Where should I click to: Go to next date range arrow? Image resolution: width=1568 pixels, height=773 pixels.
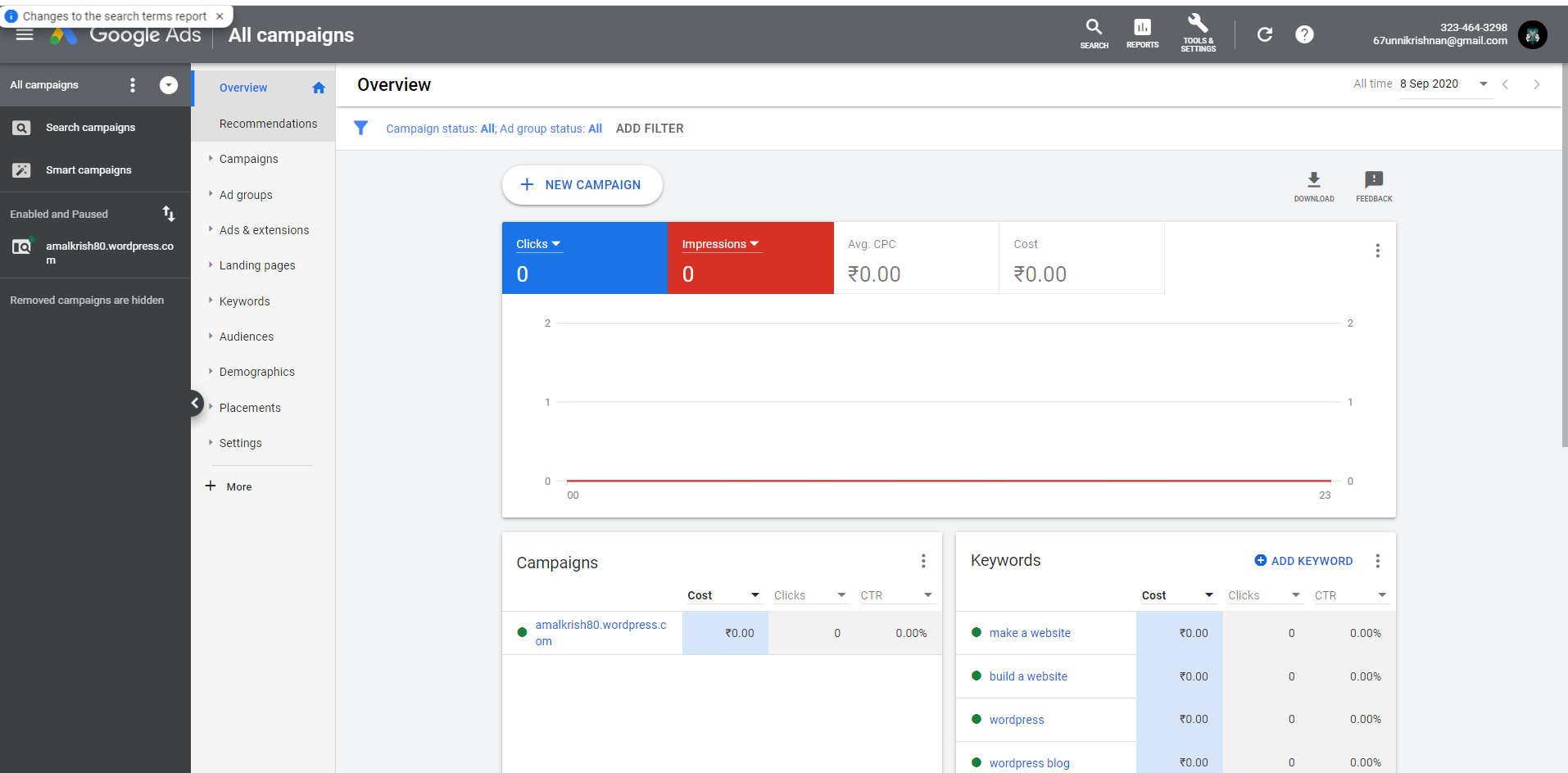click(x=1537, y=84)
